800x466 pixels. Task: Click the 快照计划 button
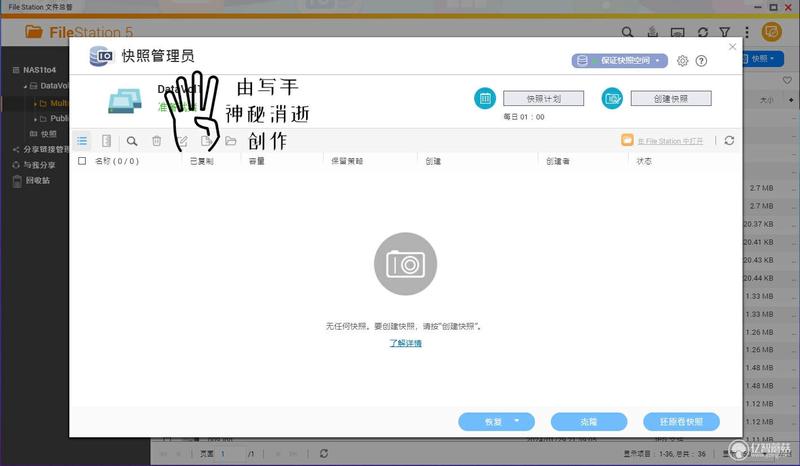[543, 99]
